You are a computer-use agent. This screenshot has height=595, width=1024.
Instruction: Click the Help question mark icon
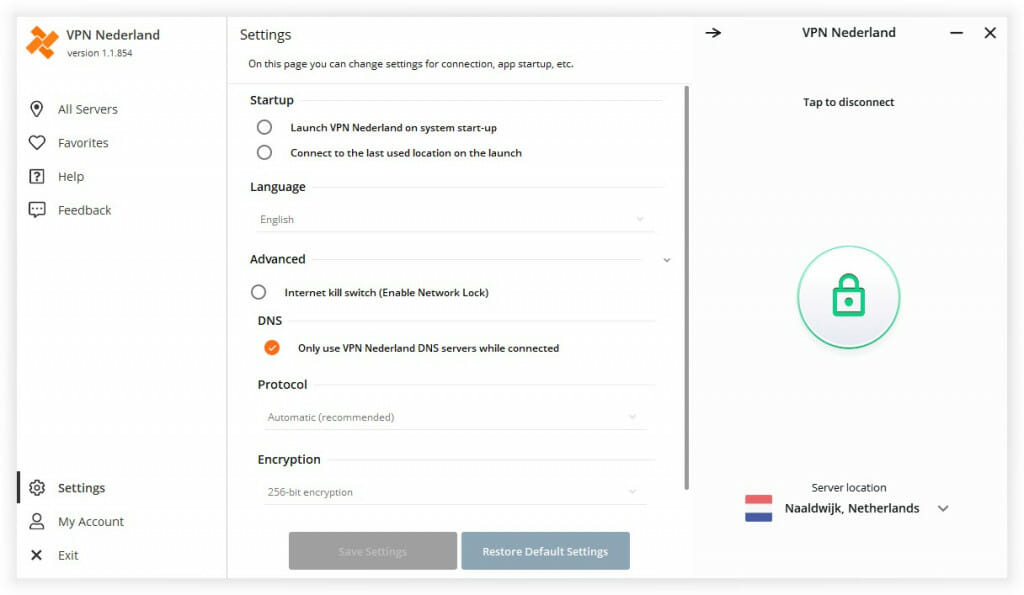[36, 176]
